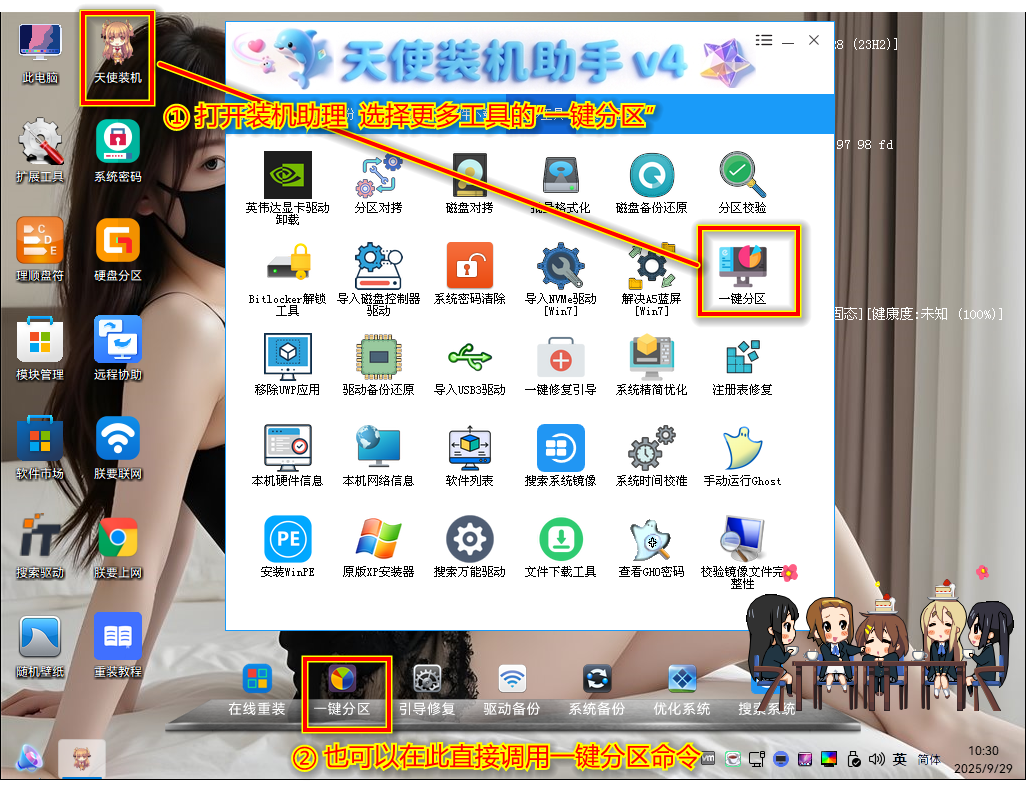Click the volume speaker icon in system tray
1026x801 pixels.
(x=877, y=759)
